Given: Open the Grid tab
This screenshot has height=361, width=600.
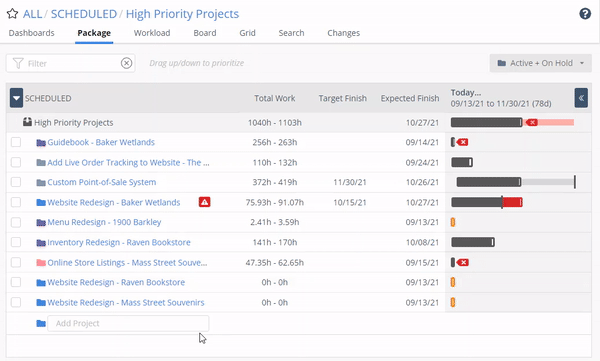Looking at the screenshot, I should click(x=247, y=33).
